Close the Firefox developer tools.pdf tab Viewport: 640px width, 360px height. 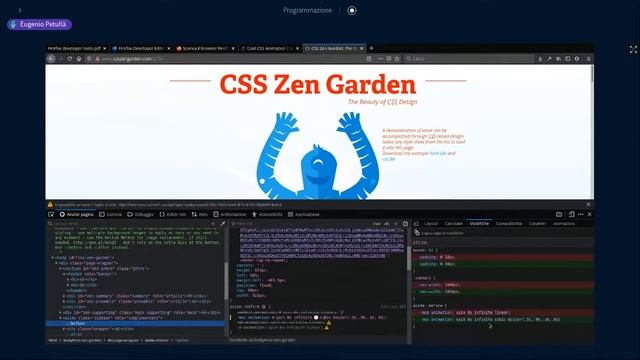pyautogui.click(x=104, y=48)
